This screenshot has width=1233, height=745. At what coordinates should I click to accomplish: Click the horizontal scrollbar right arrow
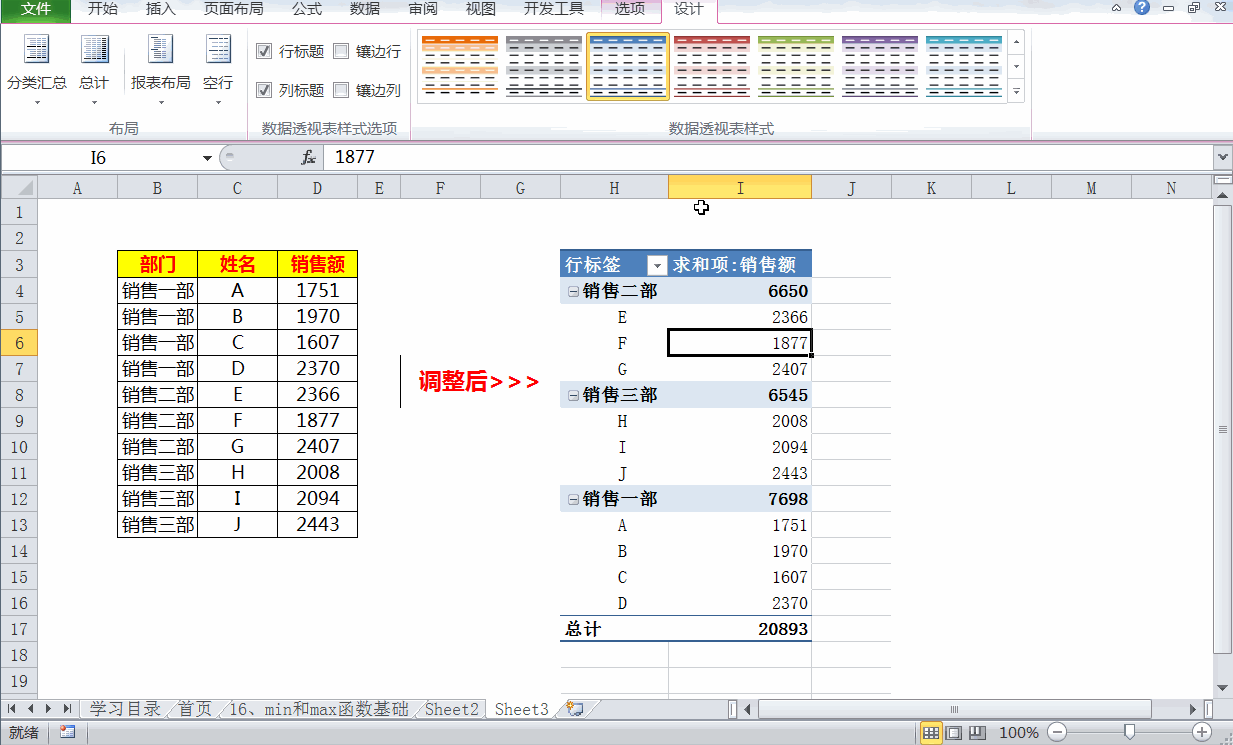[x=1195, y=709]
